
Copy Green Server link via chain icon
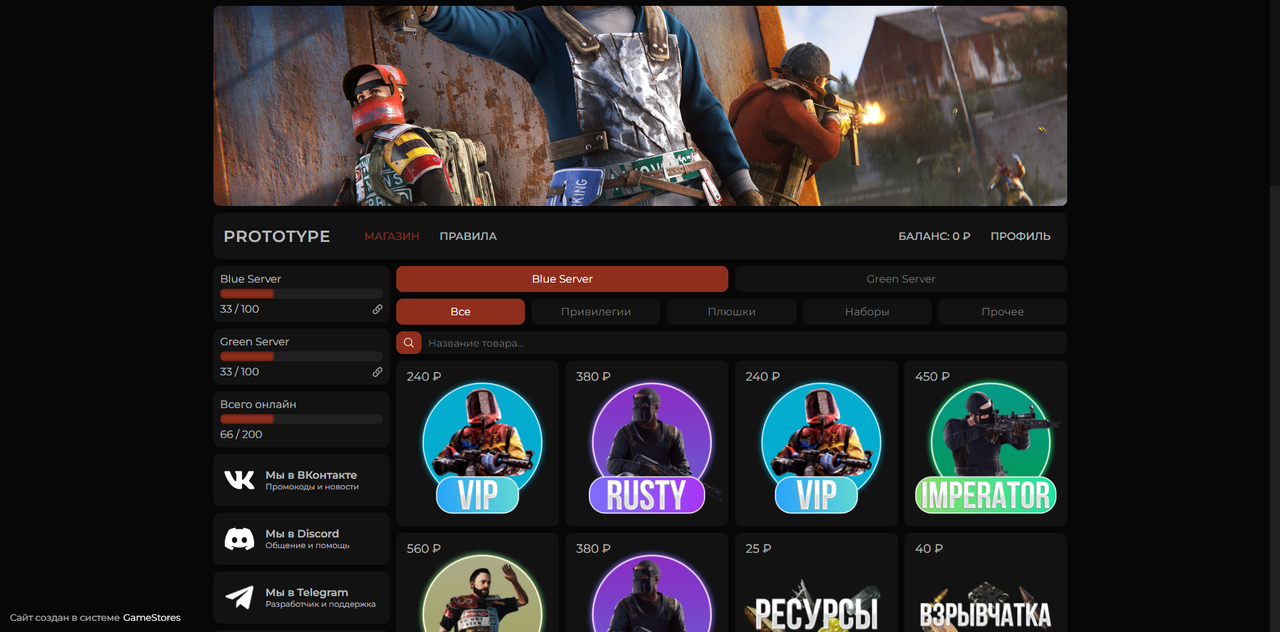377,372
